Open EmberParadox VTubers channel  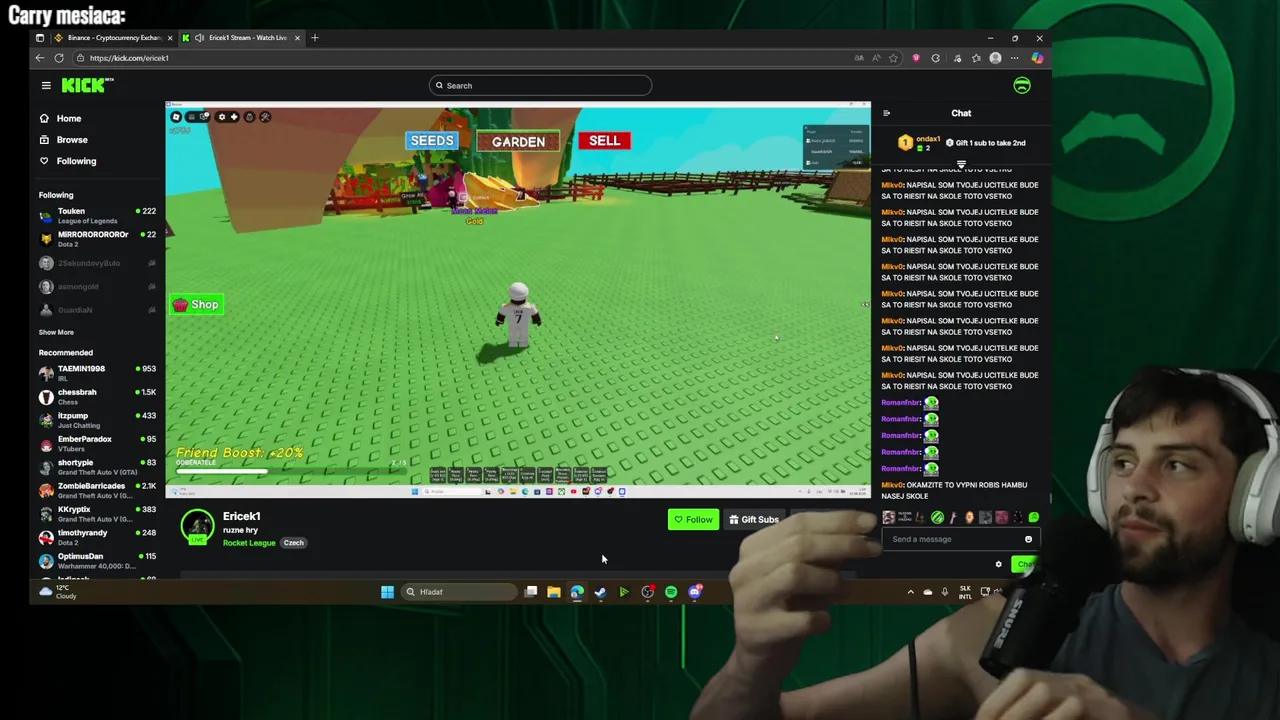coord(97,443)
